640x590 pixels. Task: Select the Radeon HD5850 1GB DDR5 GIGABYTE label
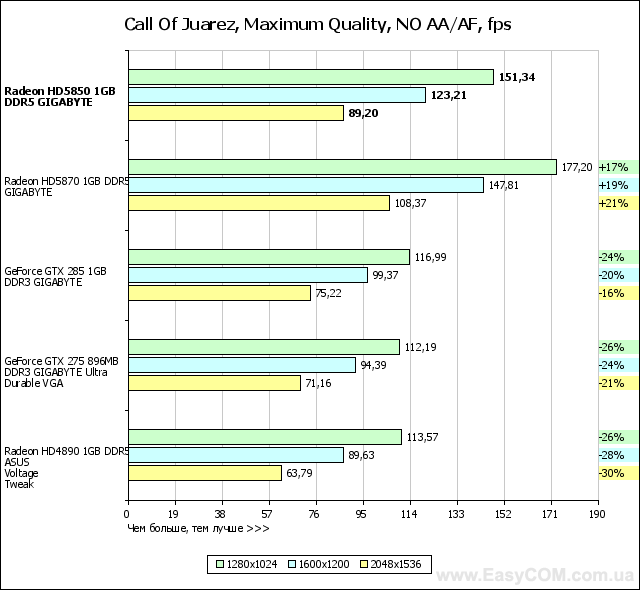(60, 97)
